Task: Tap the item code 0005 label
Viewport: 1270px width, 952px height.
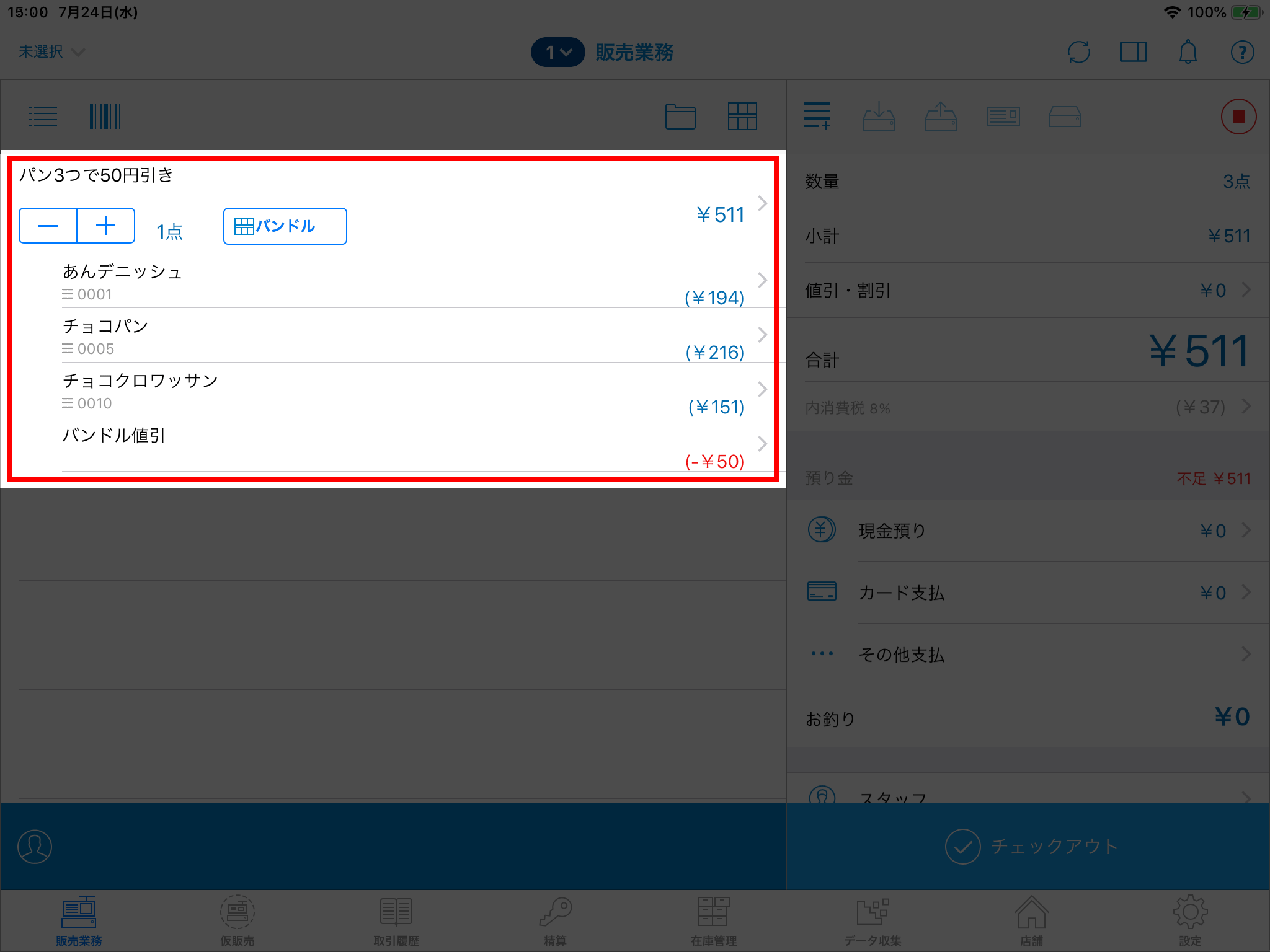Action: pyautogui.click(x=95, y=349)
